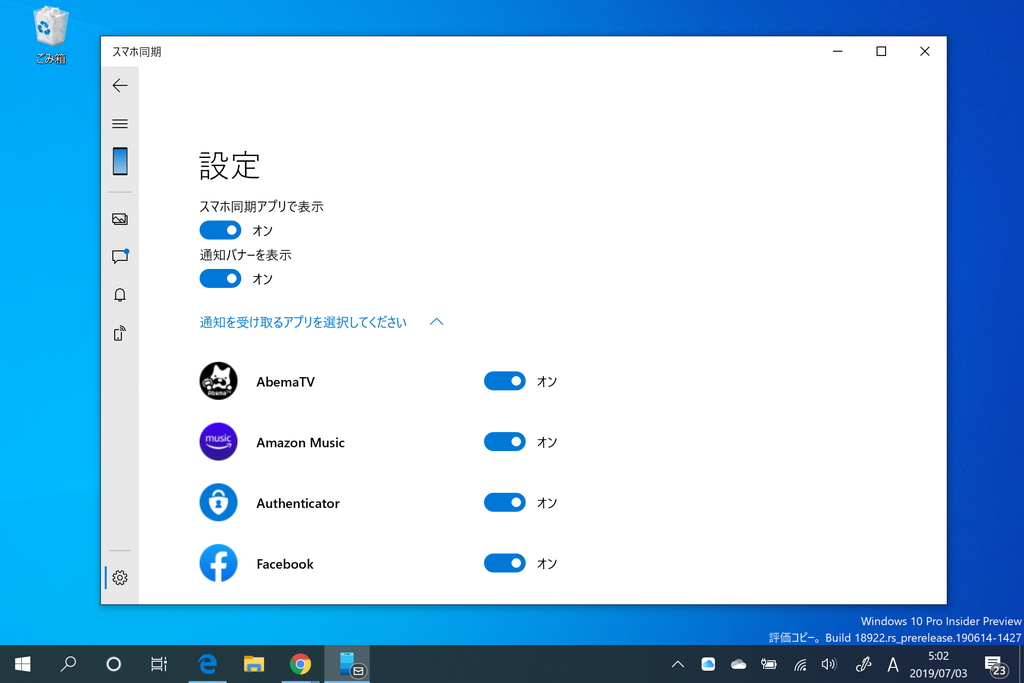Toggle the スマホ同期アプリで表示 switch
Screen dimensions: 1024x683
220,230
